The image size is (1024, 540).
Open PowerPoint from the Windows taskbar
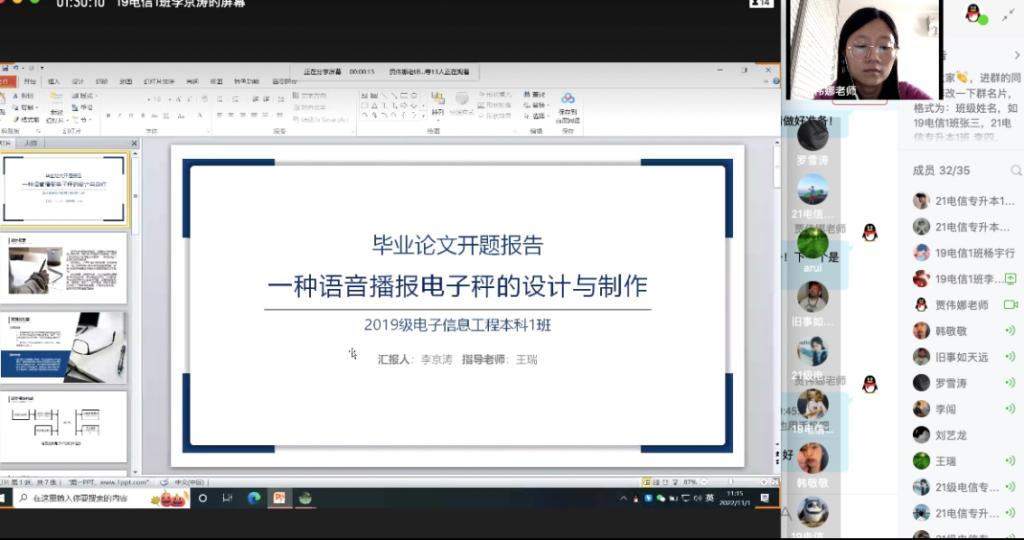pyautogui.click(x=279, y=497)
